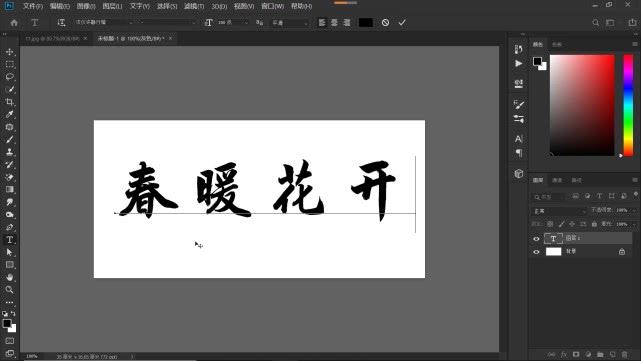Open the text color swatch in options bar
This screenshot has width=641, height=361.
pyautogui.click(x=365, y=22)
